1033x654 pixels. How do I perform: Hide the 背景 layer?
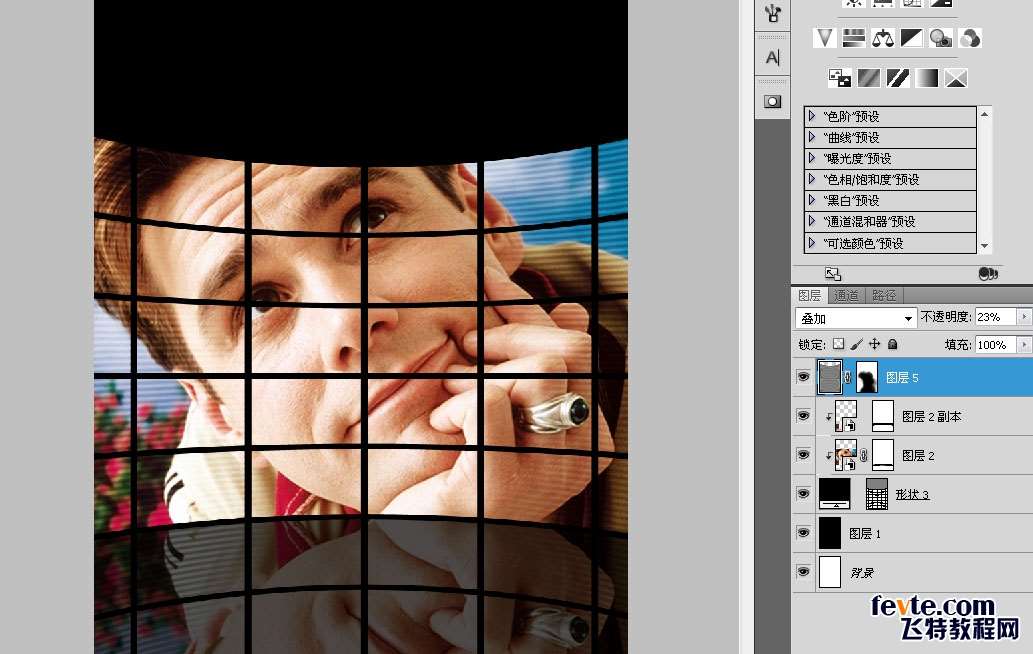tap(803, 572)
